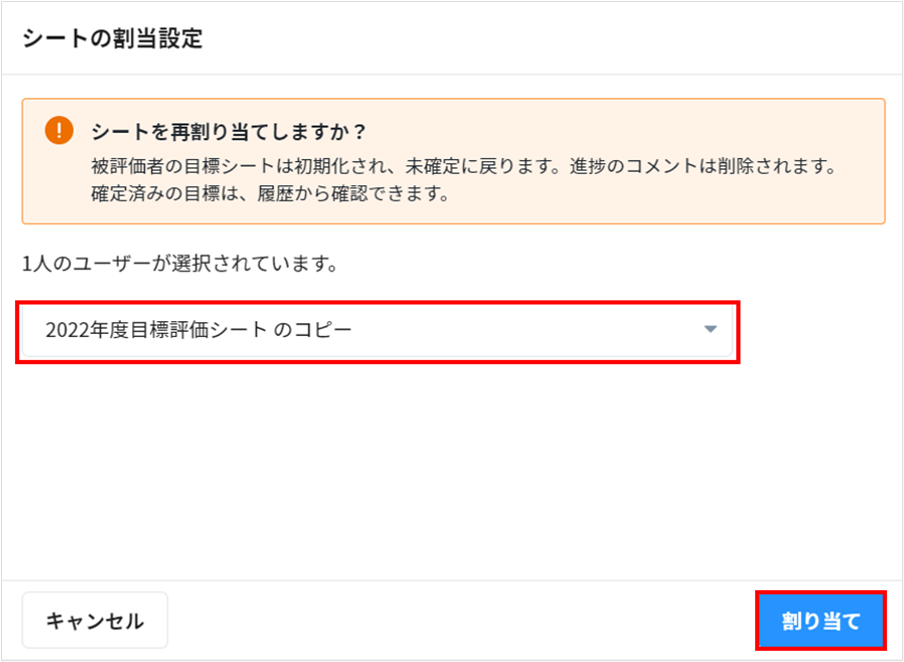904x662 pixels.
Task: Click the orange exclamation warning icon
Action: point(59,130)
